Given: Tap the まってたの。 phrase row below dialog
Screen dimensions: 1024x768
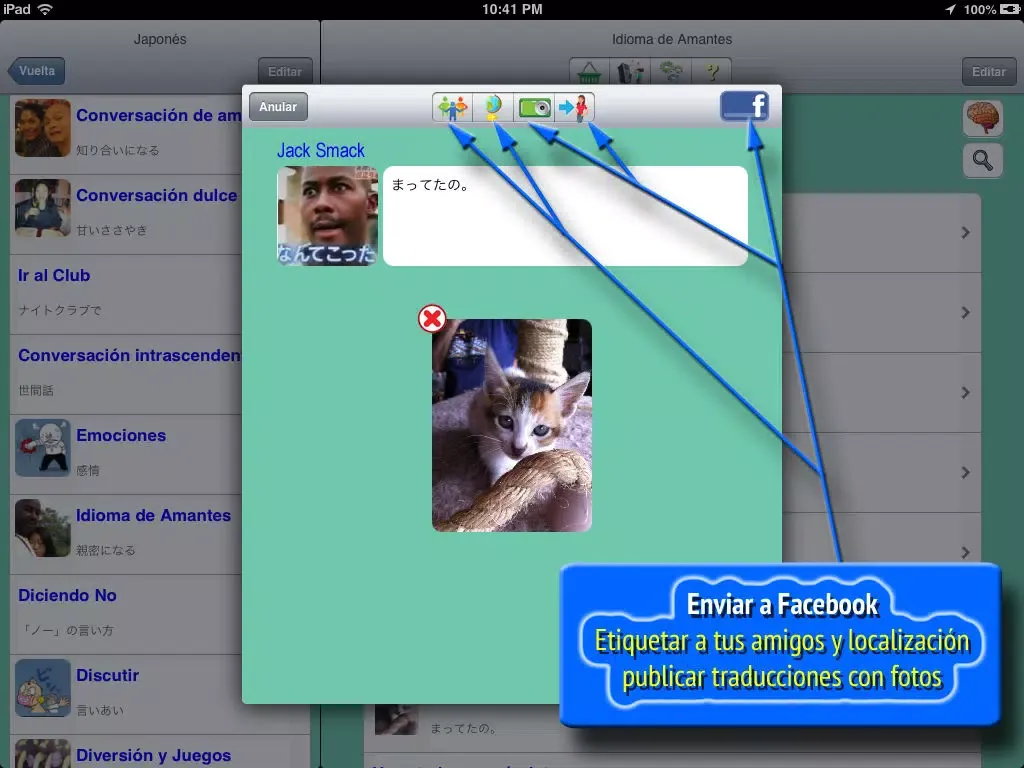Looking at the screenshot, I should click(x=462, y=728).
